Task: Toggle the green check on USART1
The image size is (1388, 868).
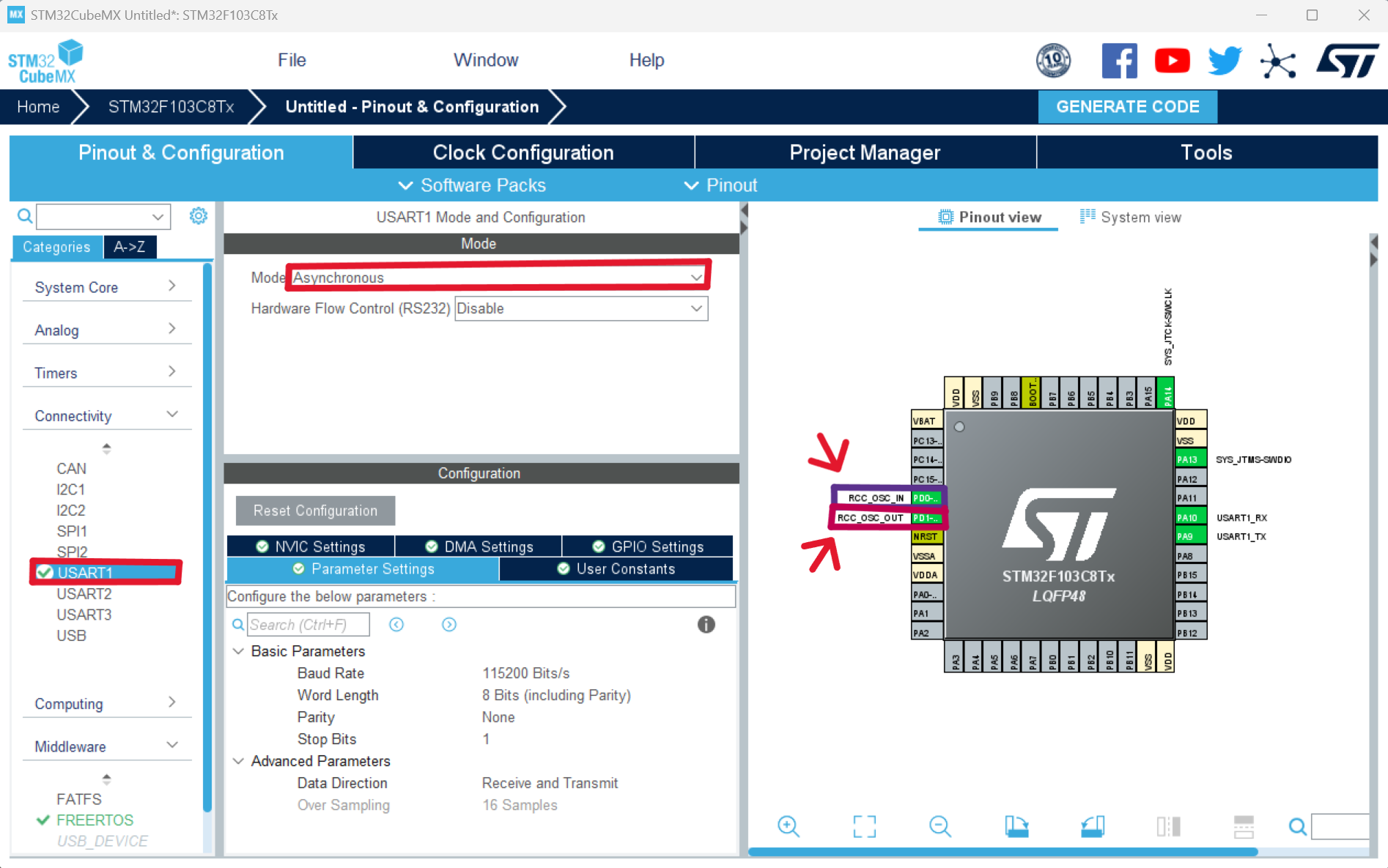Action: pos(45,573)
